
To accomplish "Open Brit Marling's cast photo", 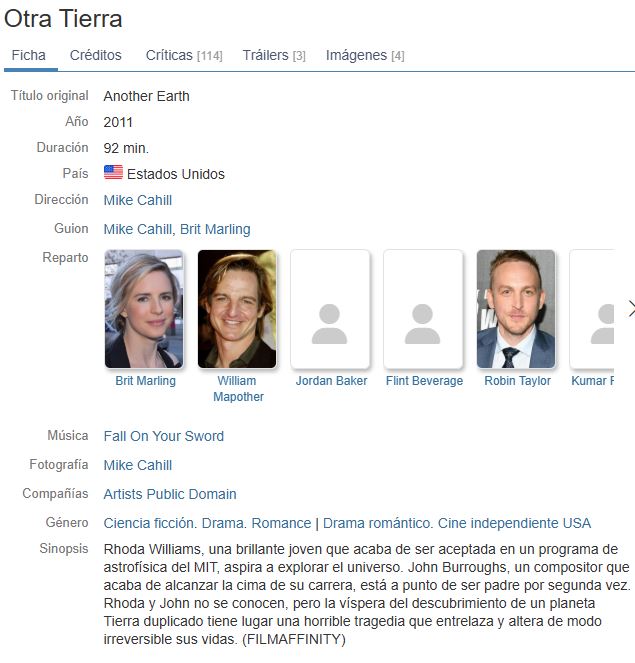I will pos(144,309).
